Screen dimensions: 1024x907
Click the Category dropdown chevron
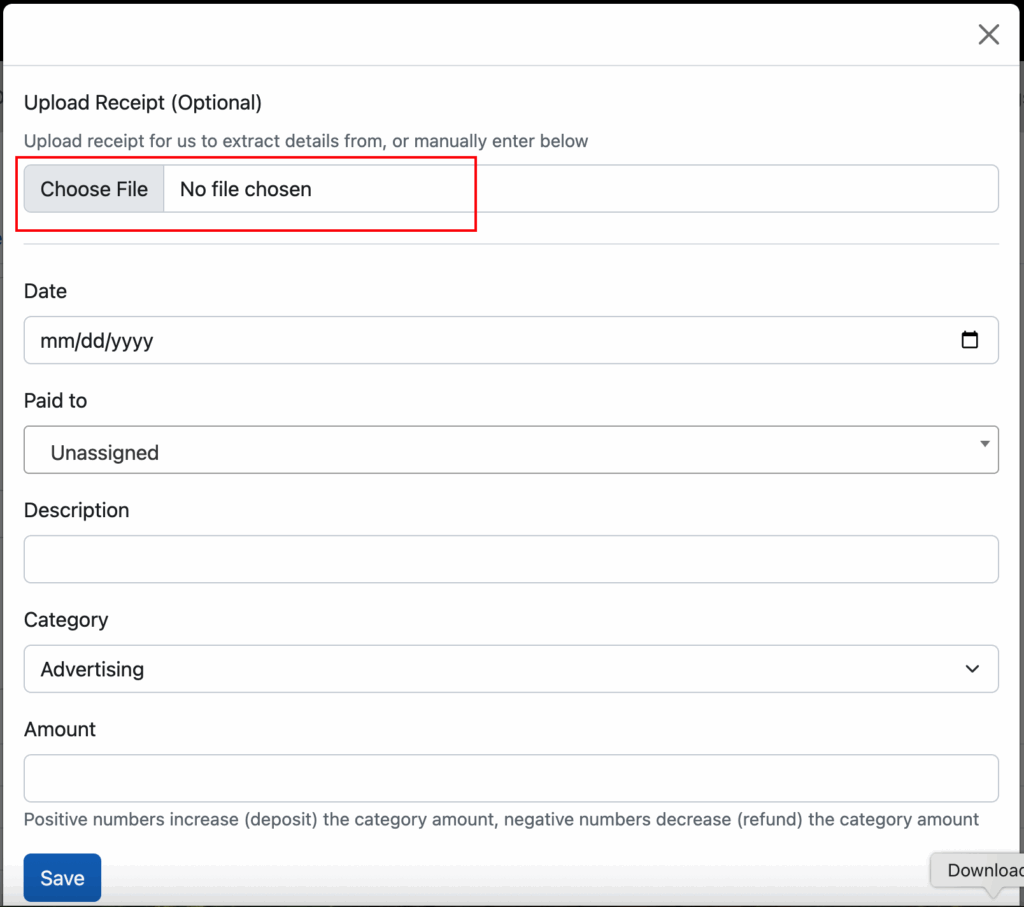(972, 669)
